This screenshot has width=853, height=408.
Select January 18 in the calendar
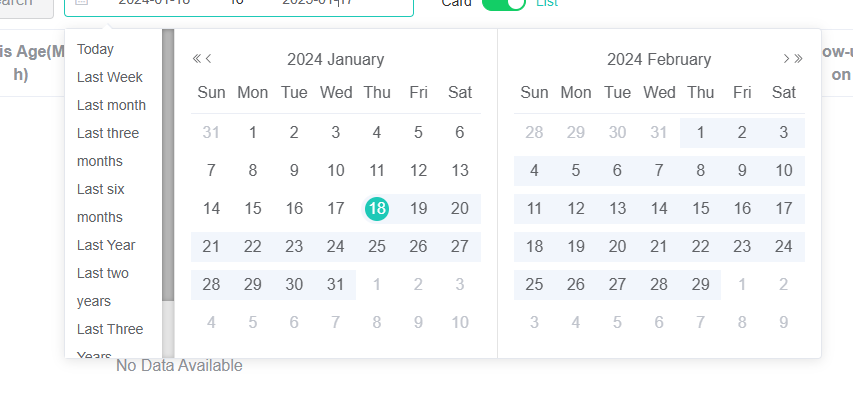click(x=376, y=209)
